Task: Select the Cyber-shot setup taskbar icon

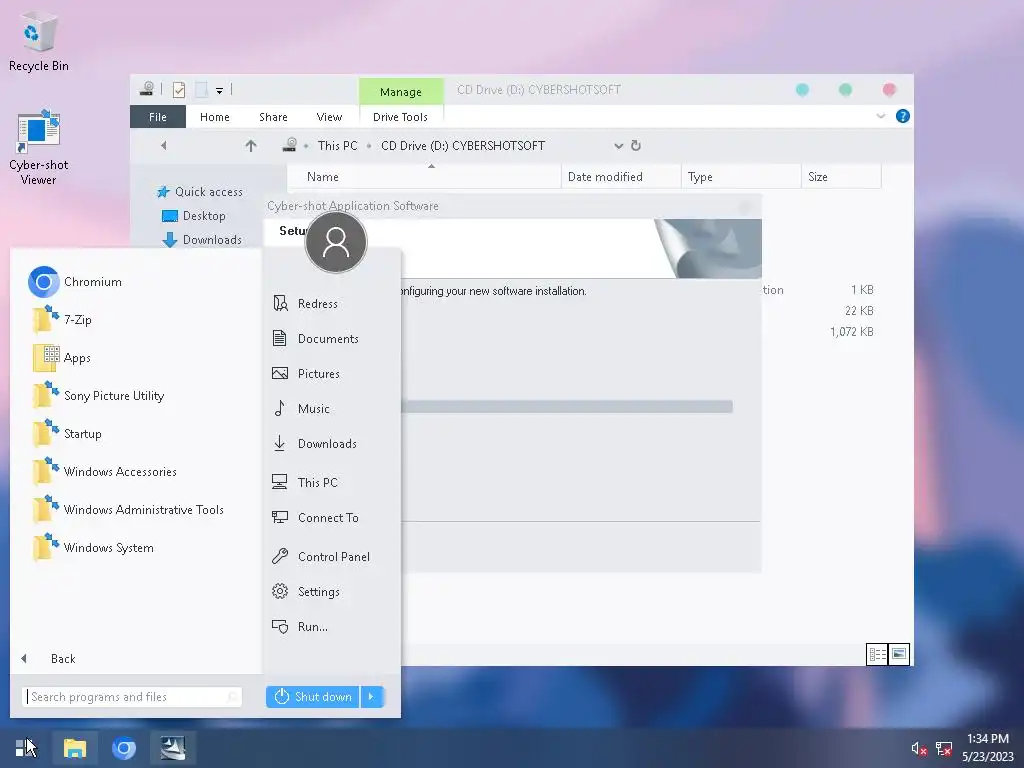Action: click(173, 748)
